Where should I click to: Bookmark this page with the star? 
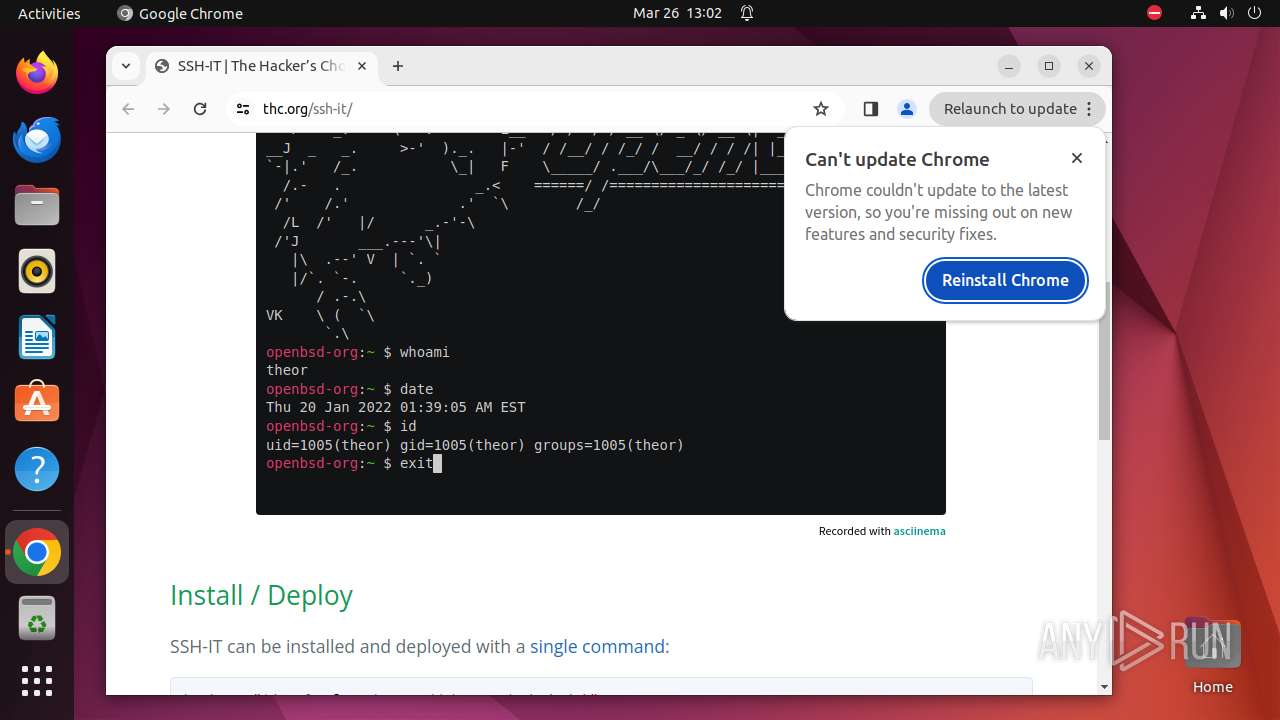(x=821, y=109)
